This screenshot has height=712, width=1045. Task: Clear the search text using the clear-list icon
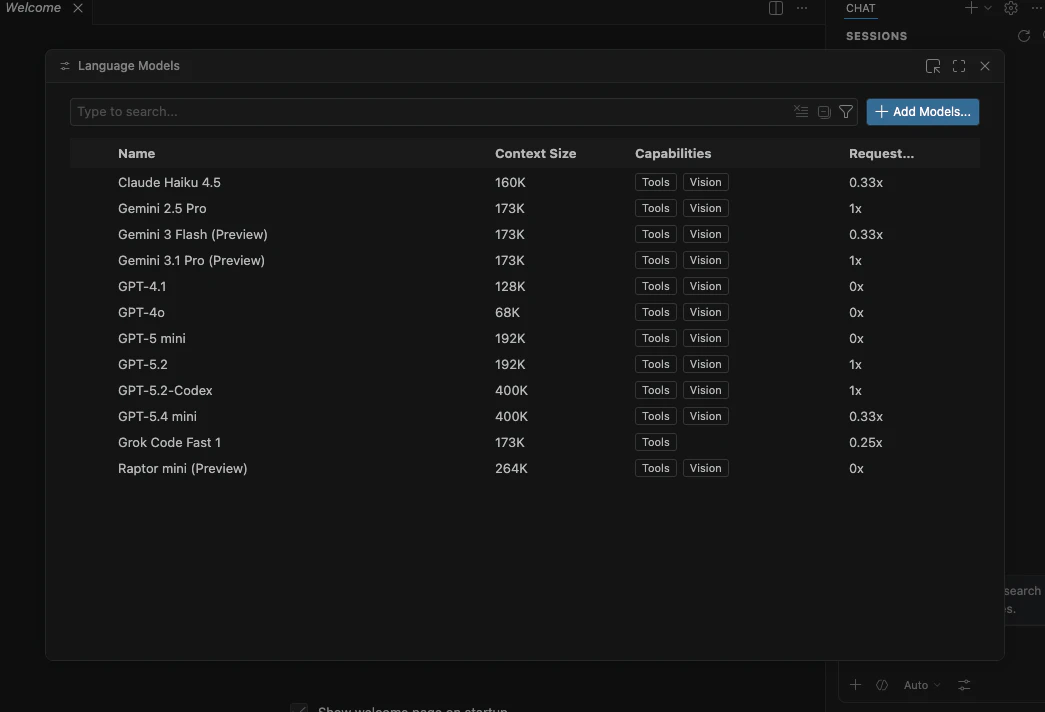click(801, 112)
